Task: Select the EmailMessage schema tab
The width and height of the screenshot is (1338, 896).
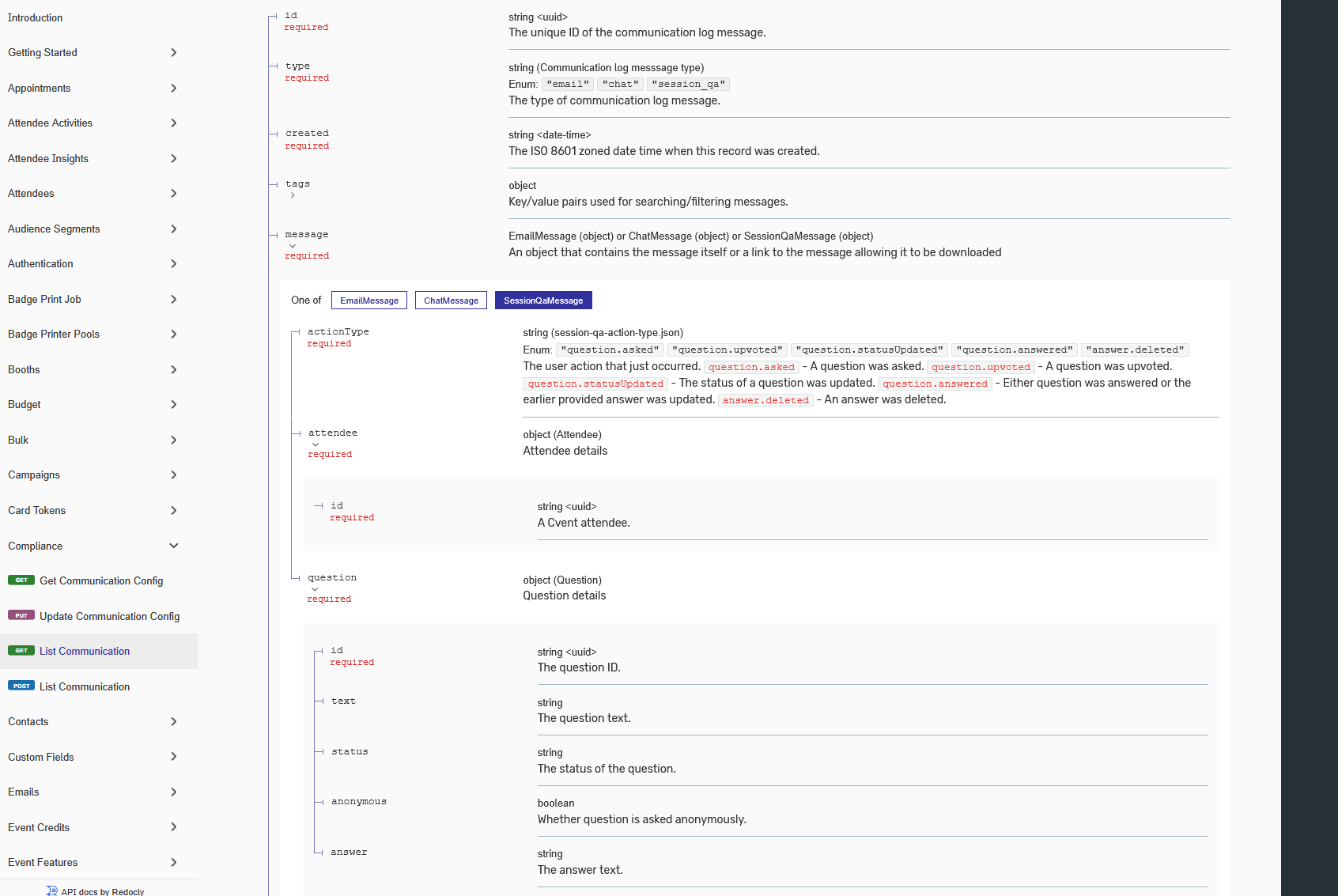Action: pyautogui.click(x=369, y=301)
